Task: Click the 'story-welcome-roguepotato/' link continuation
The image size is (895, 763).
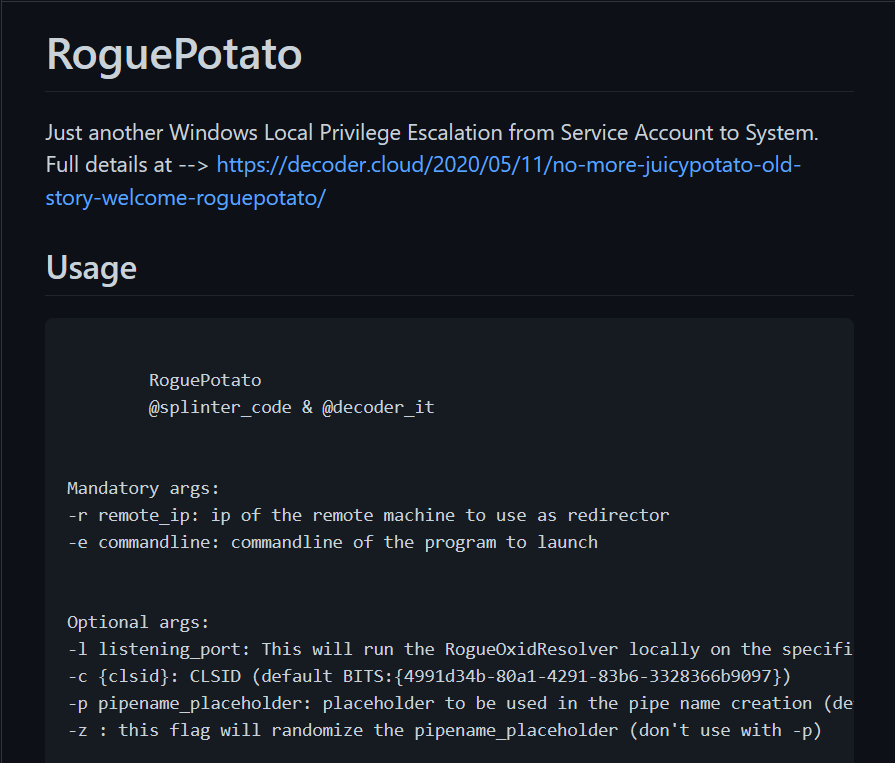Action: click(186, 198)
